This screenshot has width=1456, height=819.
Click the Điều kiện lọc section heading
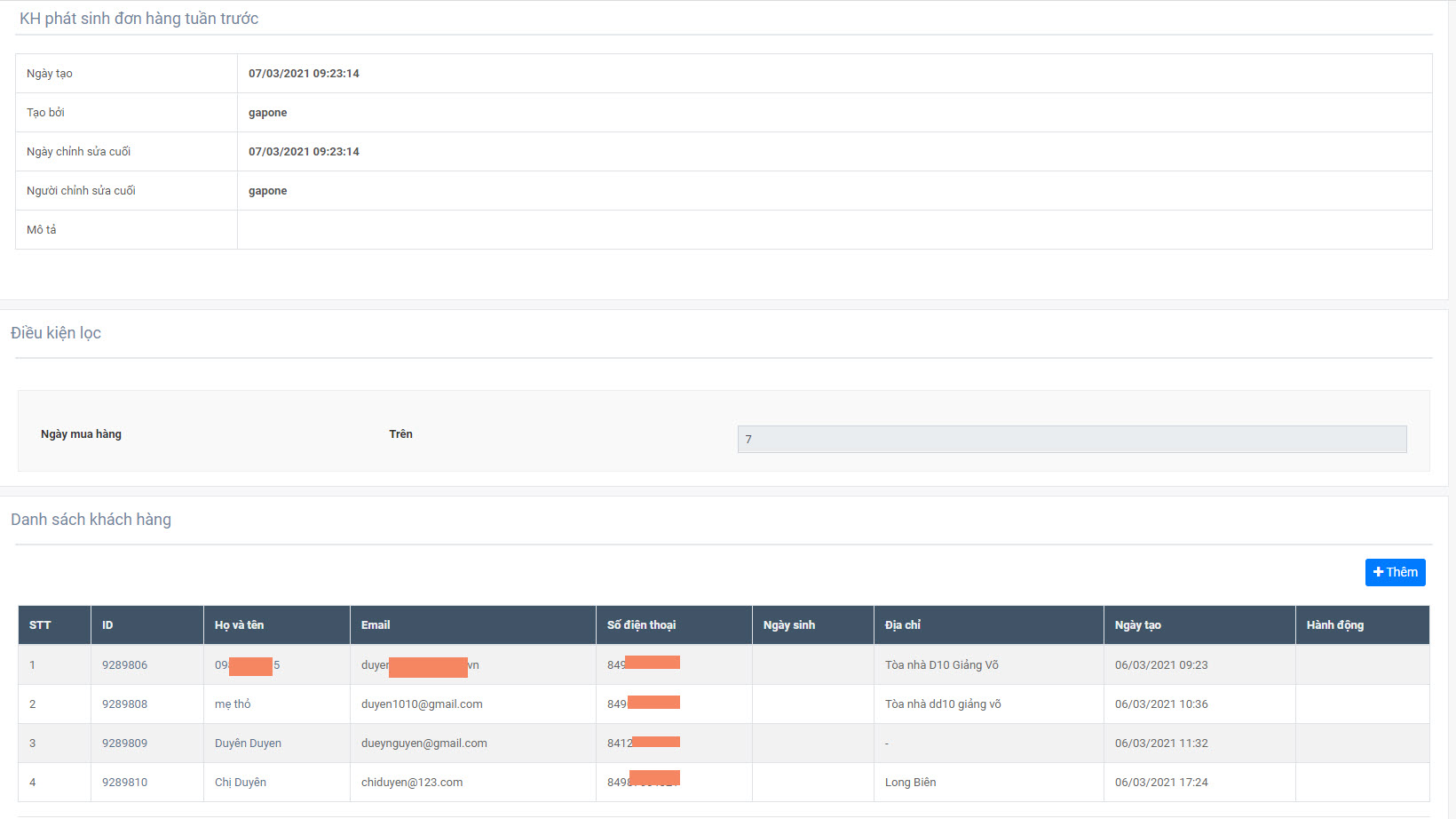coord(56,333)
